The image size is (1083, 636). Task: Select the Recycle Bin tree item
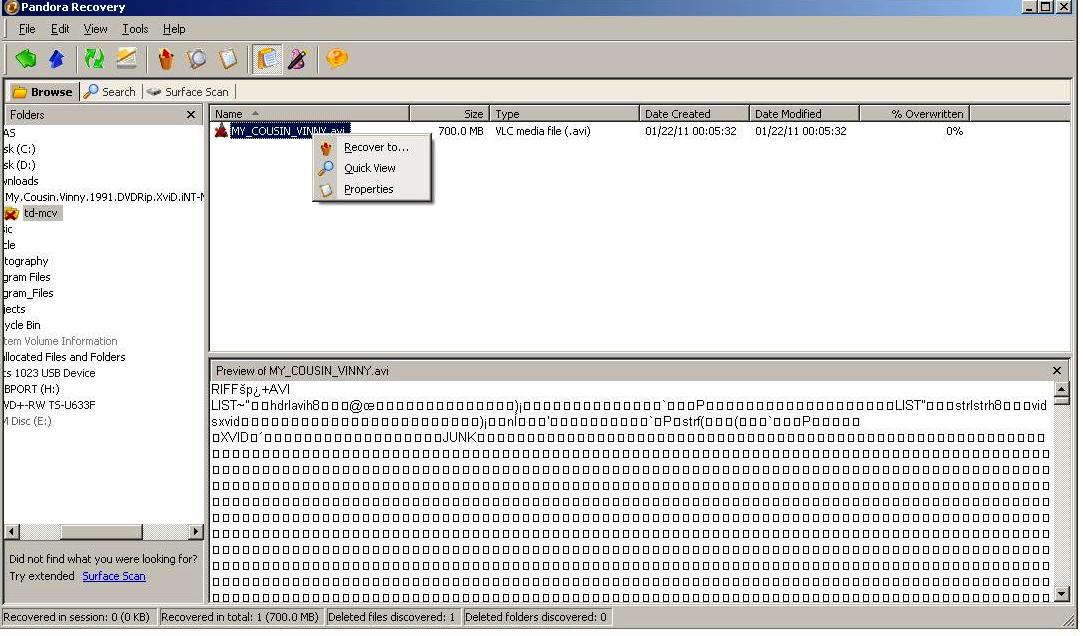coord(21,325)
